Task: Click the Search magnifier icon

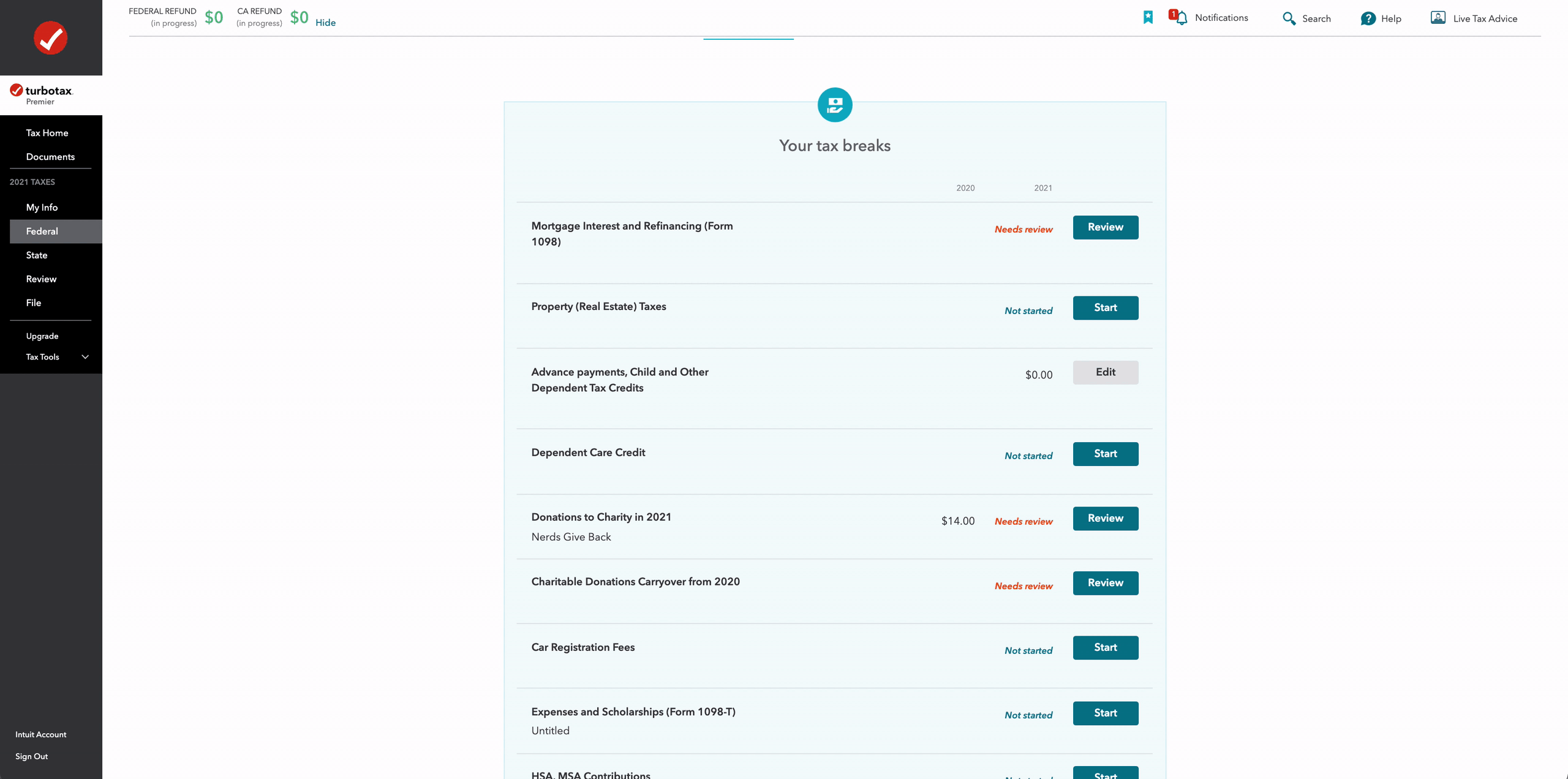Action: coord(1289,18)
